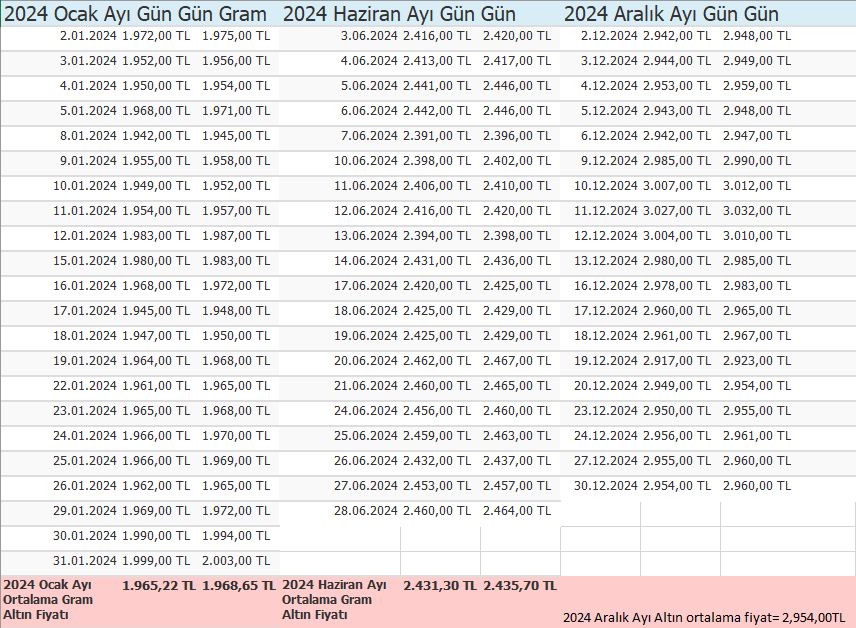Click the date cell 5.06.2024
The width and height of the screenshot is (856, 628).
click(369, 86)
